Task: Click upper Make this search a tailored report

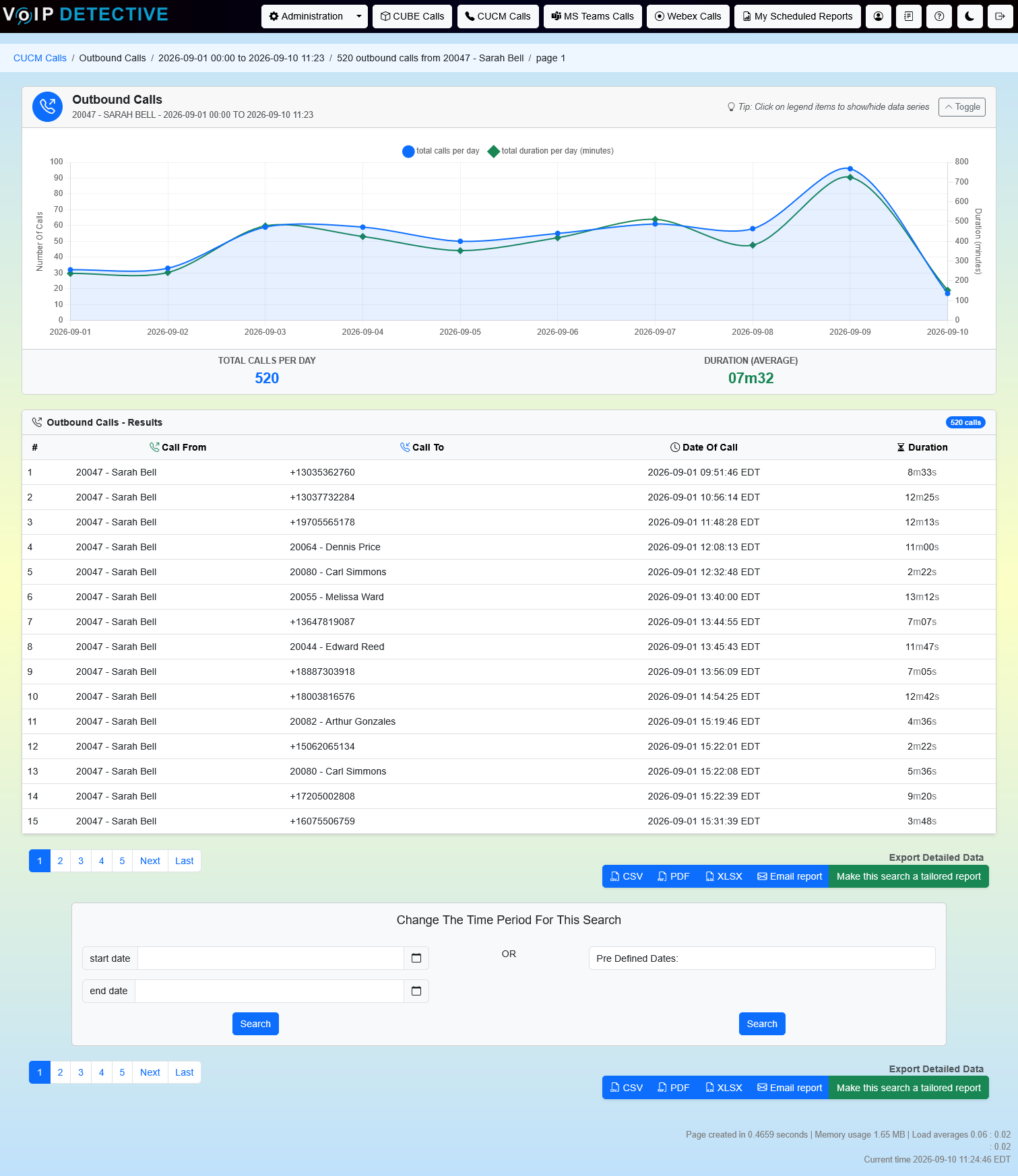Action: tap(909, 876)
